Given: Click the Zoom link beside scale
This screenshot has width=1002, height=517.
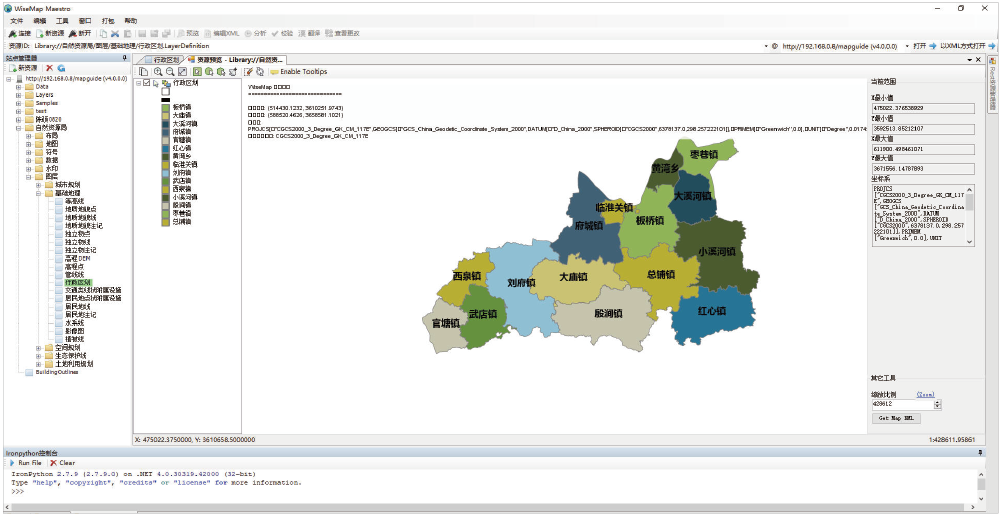Looking at the screenshot, I should coord(925,395).
